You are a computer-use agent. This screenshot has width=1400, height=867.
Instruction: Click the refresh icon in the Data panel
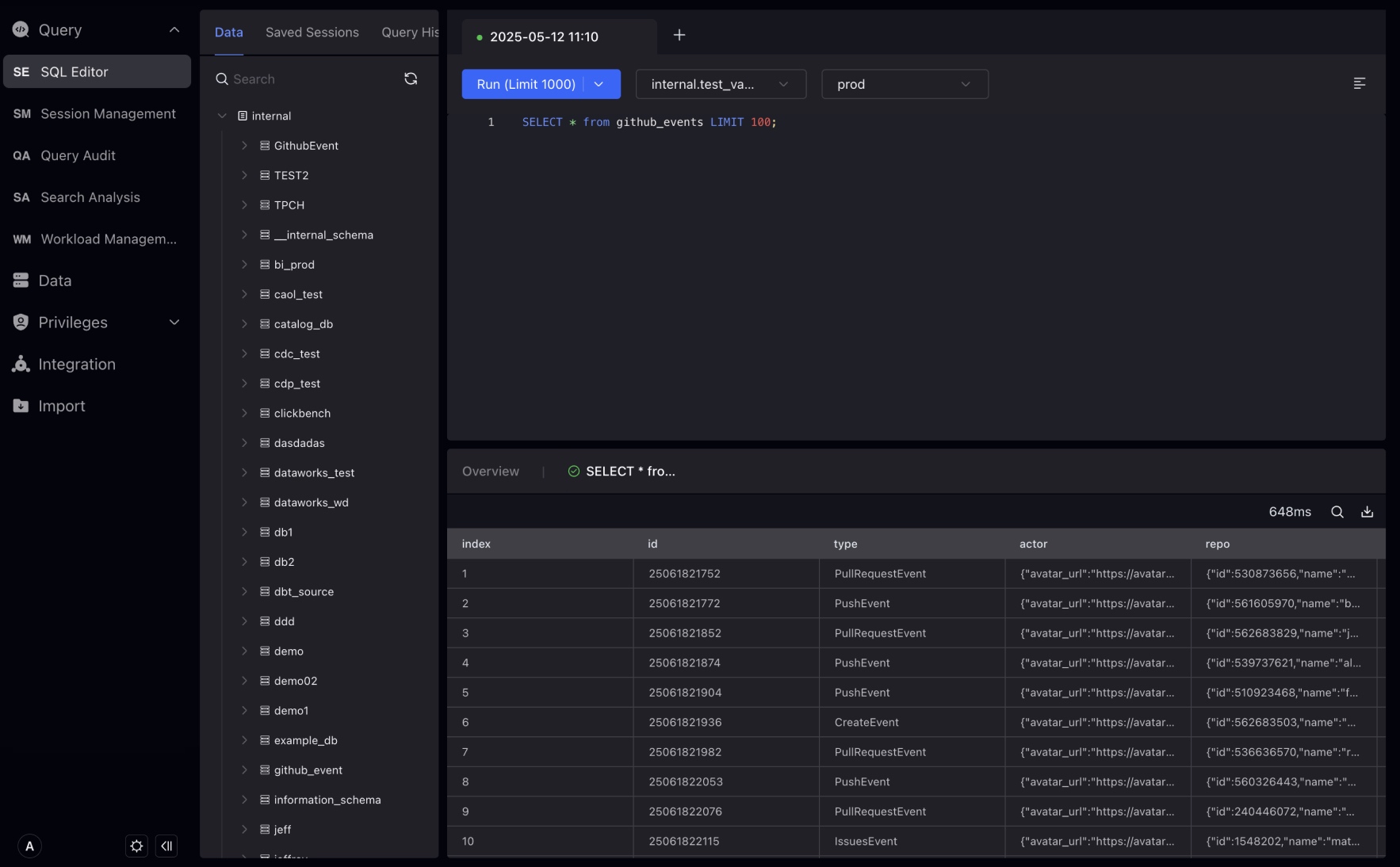(x=411, y=78)
